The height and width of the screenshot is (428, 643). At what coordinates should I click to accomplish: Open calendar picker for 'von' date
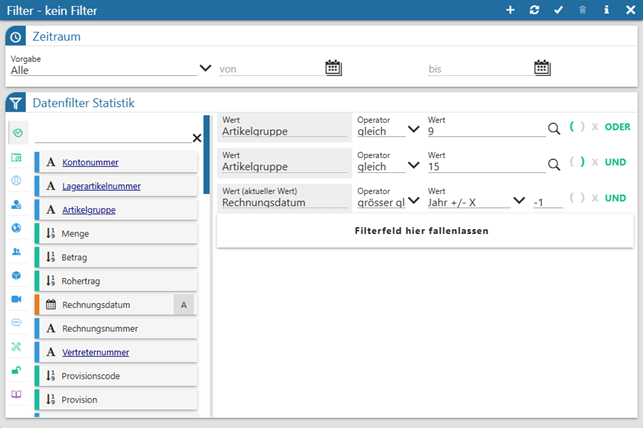[x=334, y=68]
